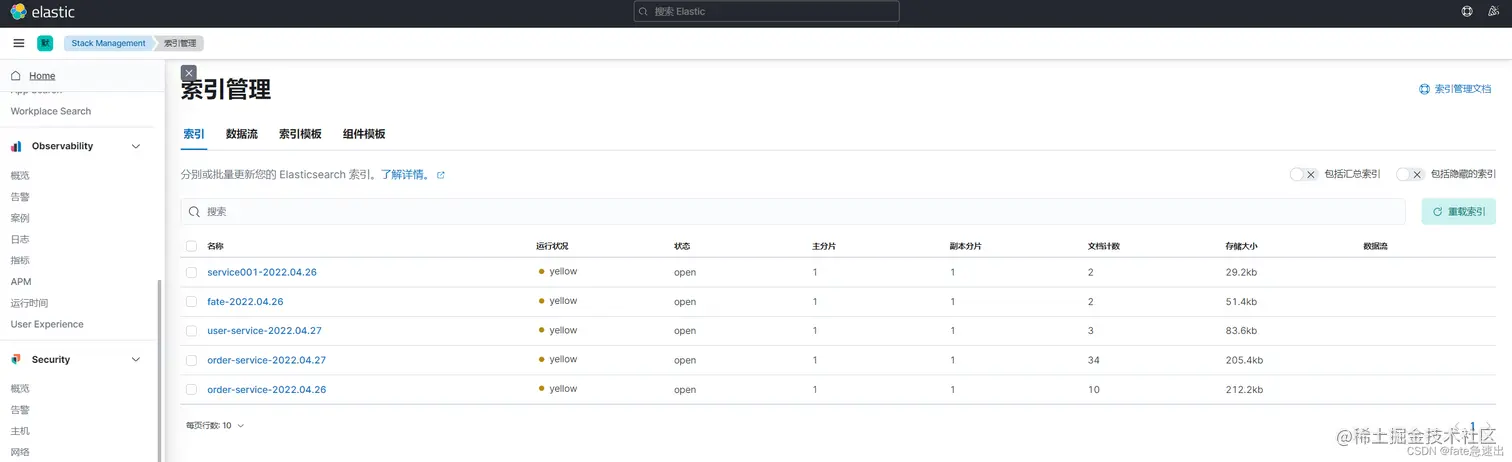1512x462 pixels.
Task: Open the order-service-2022.04.26 index
Action: coord(266,389)
